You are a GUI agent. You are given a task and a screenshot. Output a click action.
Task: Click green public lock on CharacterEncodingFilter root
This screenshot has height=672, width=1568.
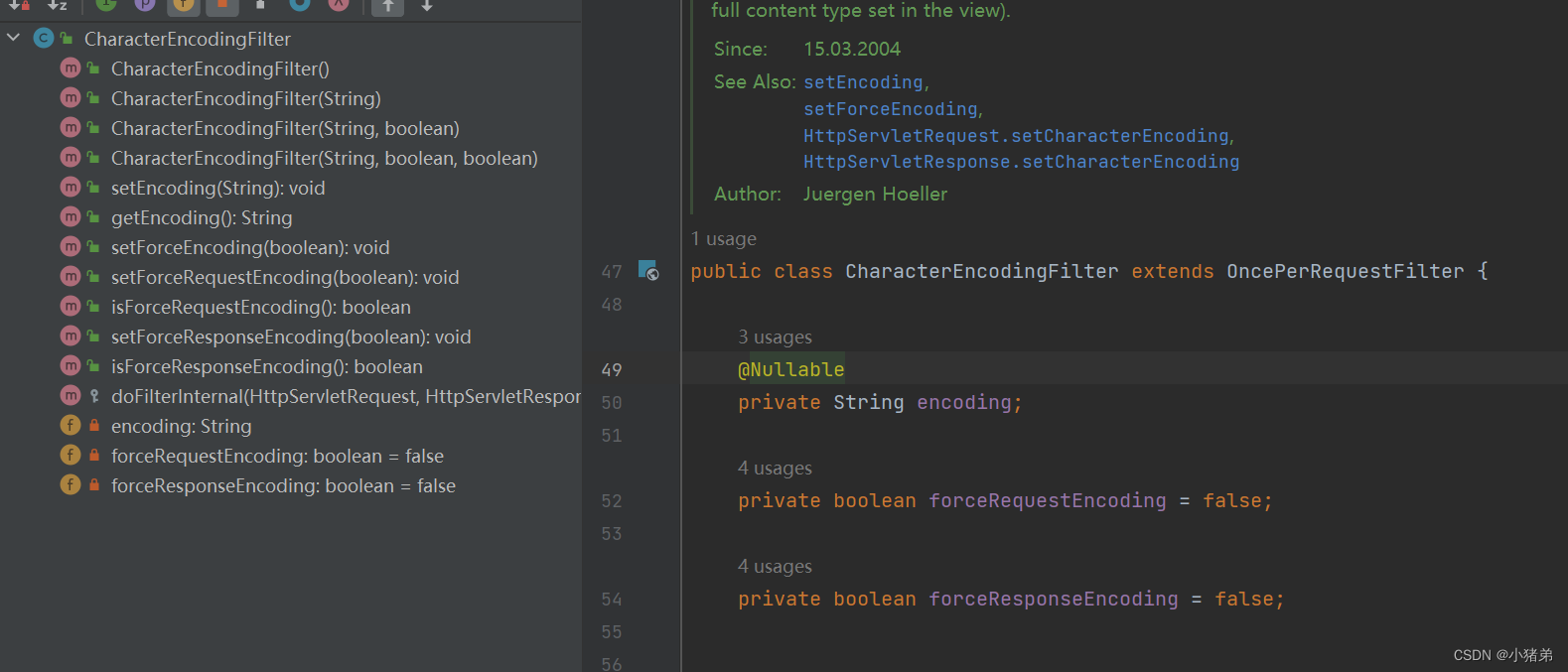(x=67, y=38)
